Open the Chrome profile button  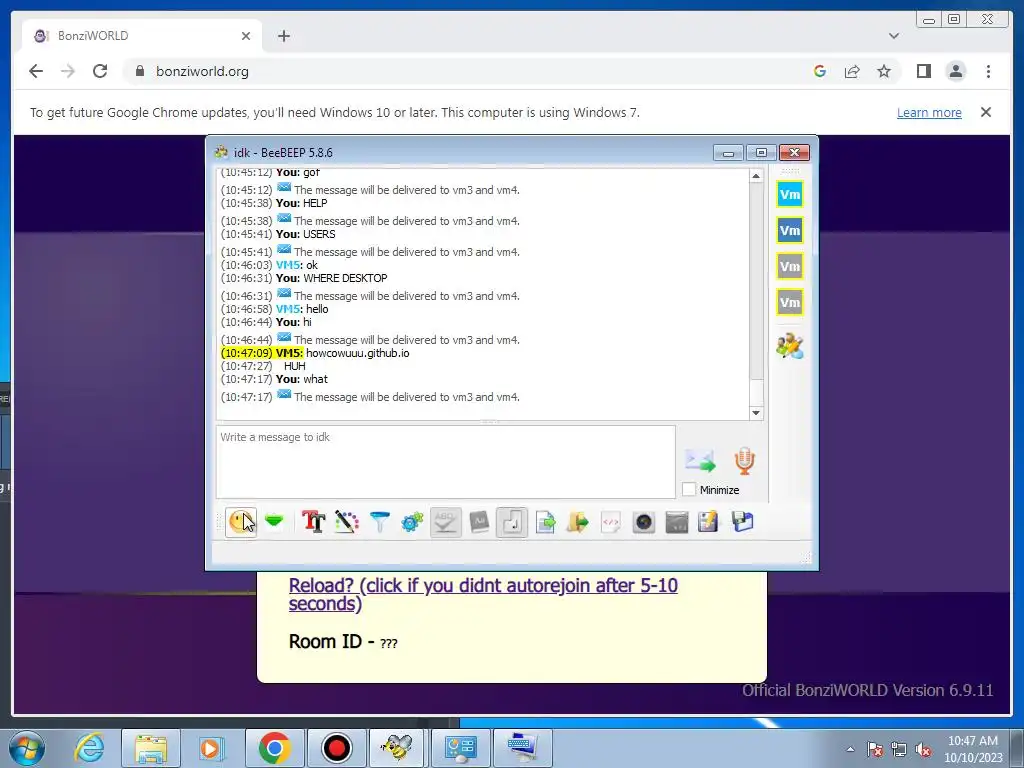click(x=956, y=71)
